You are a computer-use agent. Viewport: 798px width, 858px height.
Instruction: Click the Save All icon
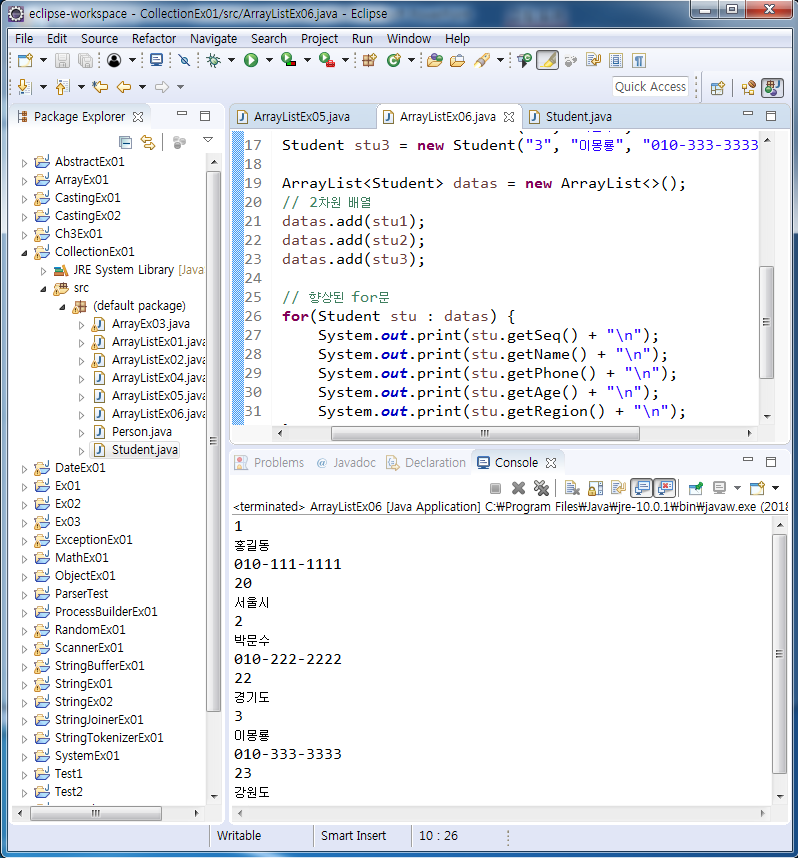[x=85, y=60]
